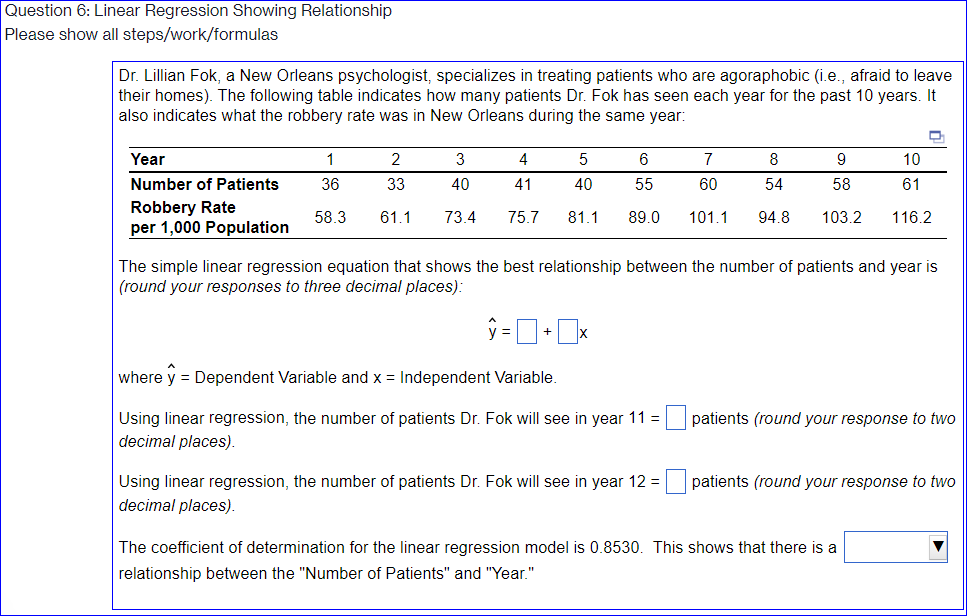Viewport: 967px width, 616px height.
Task: Click the Question 6 heading text
Action: click(196, 11)
